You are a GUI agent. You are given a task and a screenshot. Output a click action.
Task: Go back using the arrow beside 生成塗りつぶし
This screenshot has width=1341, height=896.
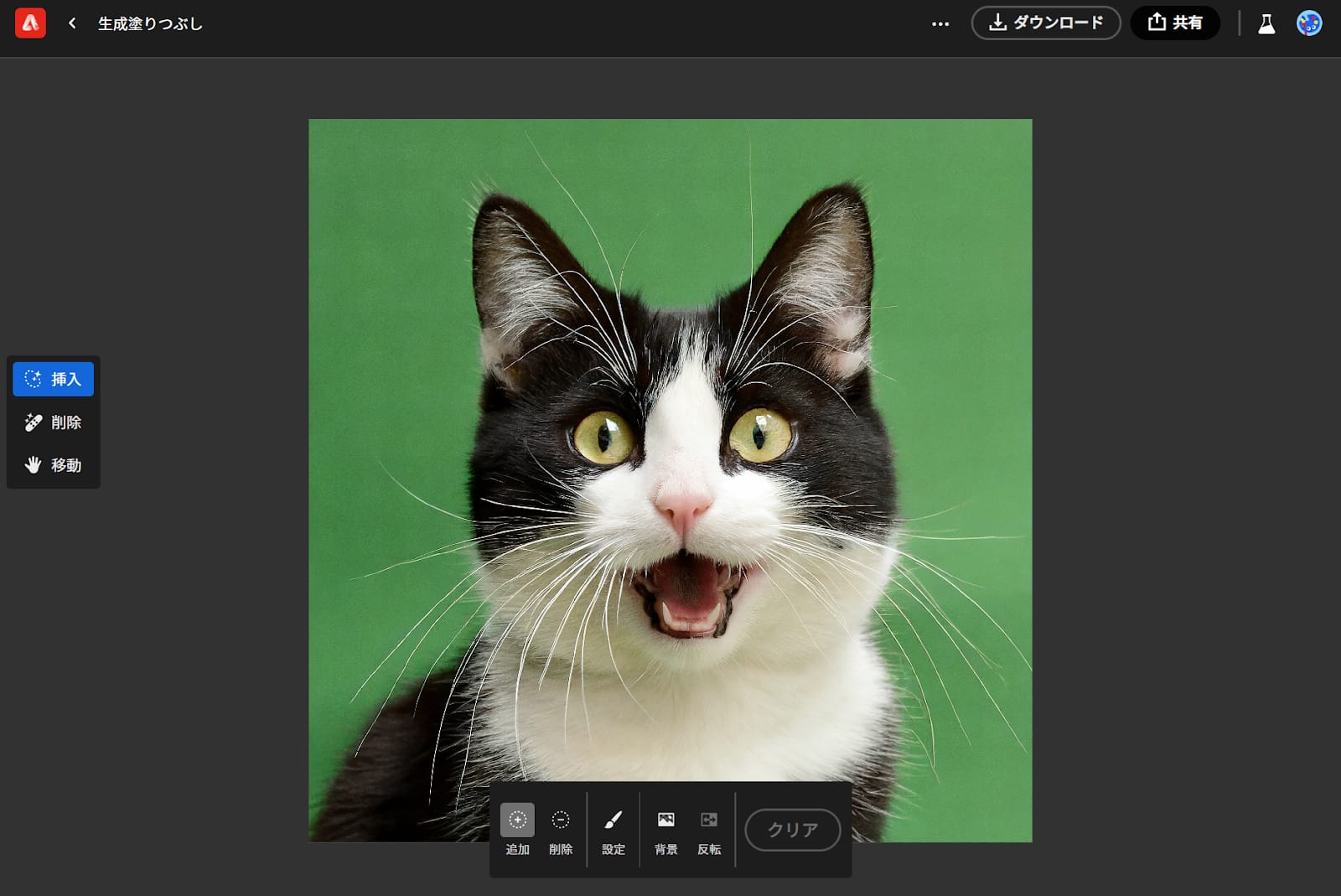pyautogui.click(x=72, y=23)
